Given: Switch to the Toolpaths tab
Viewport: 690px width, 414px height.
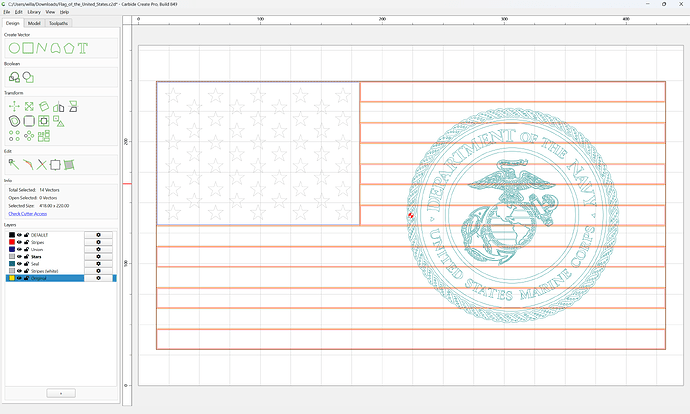Looking at the screenshot, I should (58, 23).
